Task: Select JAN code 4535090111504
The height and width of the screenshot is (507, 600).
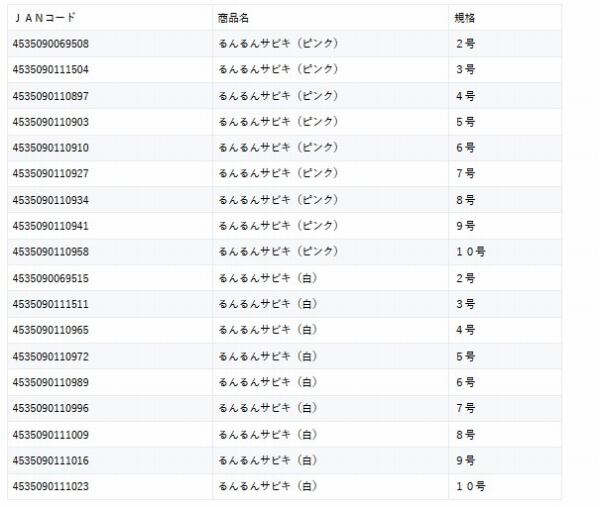Action: coord(51,70)
